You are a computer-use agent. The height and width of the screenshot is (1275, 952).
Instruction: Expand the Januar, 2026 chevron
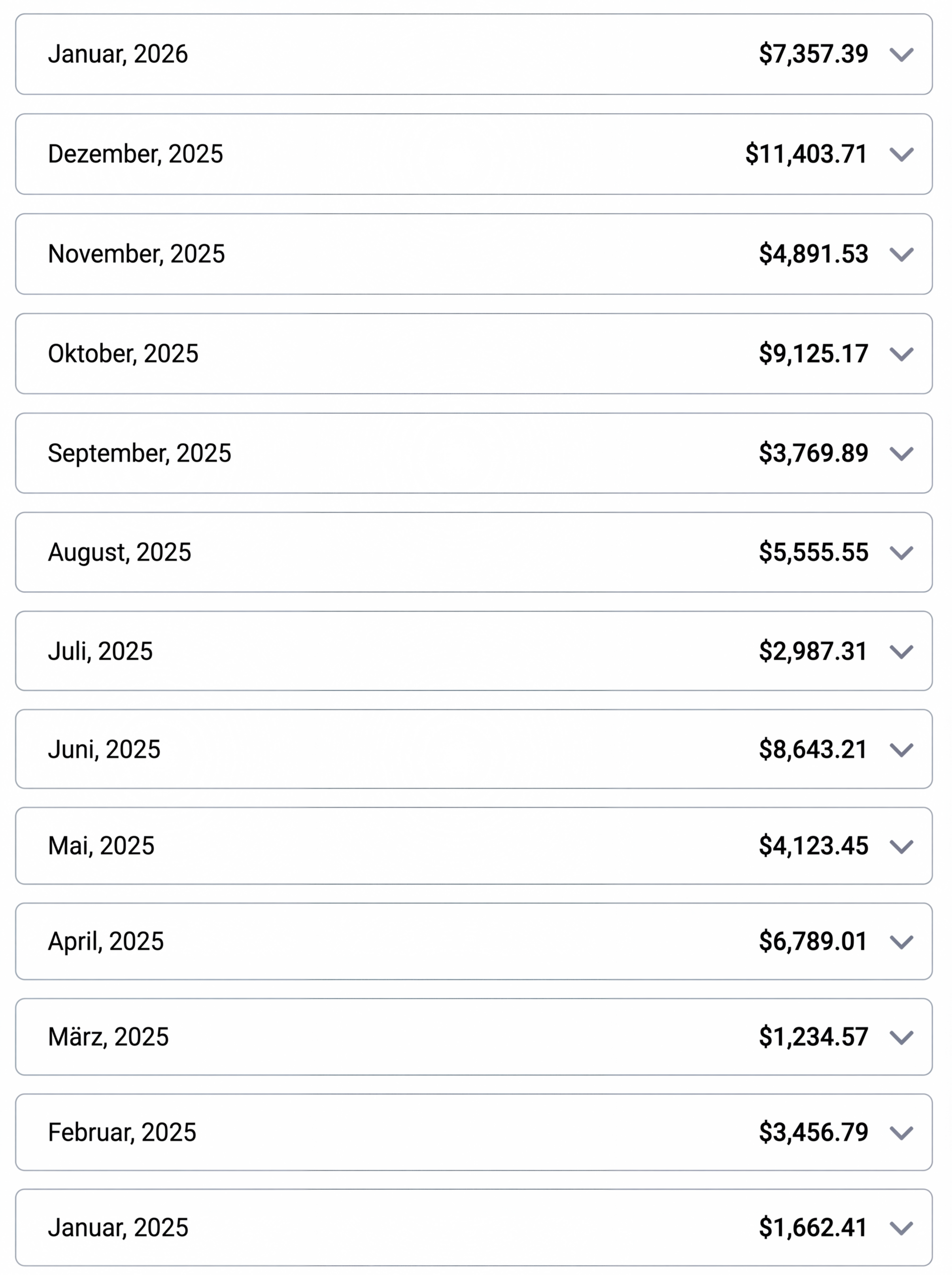pyautogui.click(x=901, y=55)
